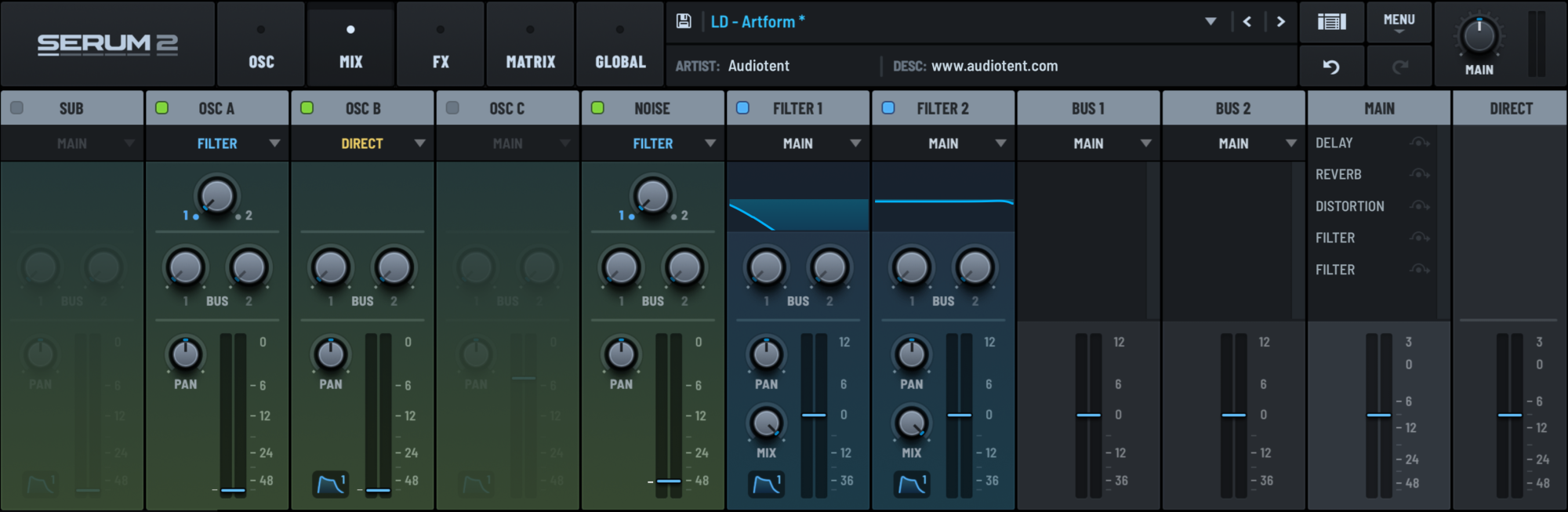Click the Audiotent artist field
The image size is (1568, 512).
pos(759,66)
